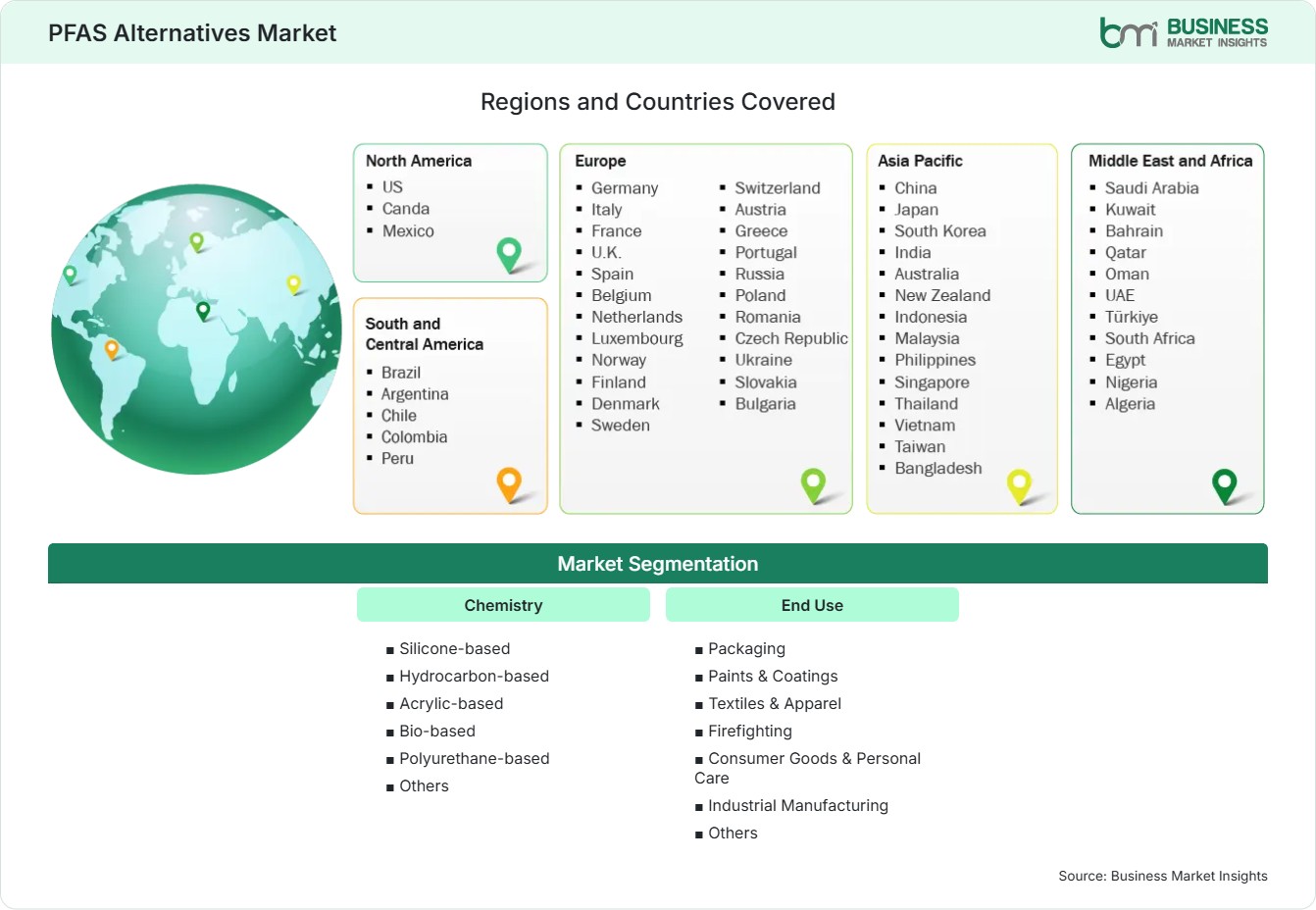Click 'Switzerland' in Europe list
This screenshot has width=1316, height=910.
[x=778, y=188]
